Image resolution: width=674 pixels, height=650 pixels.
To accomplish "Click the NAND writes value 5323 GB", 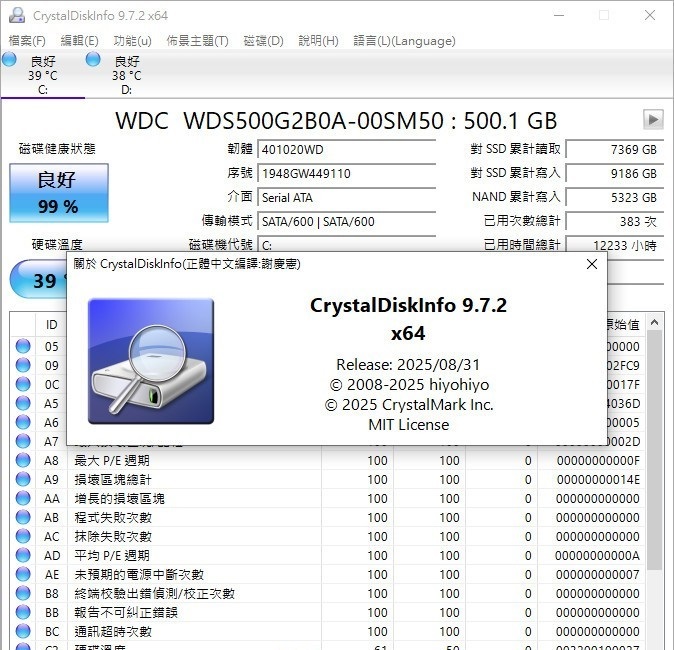I will click(614, 198).
